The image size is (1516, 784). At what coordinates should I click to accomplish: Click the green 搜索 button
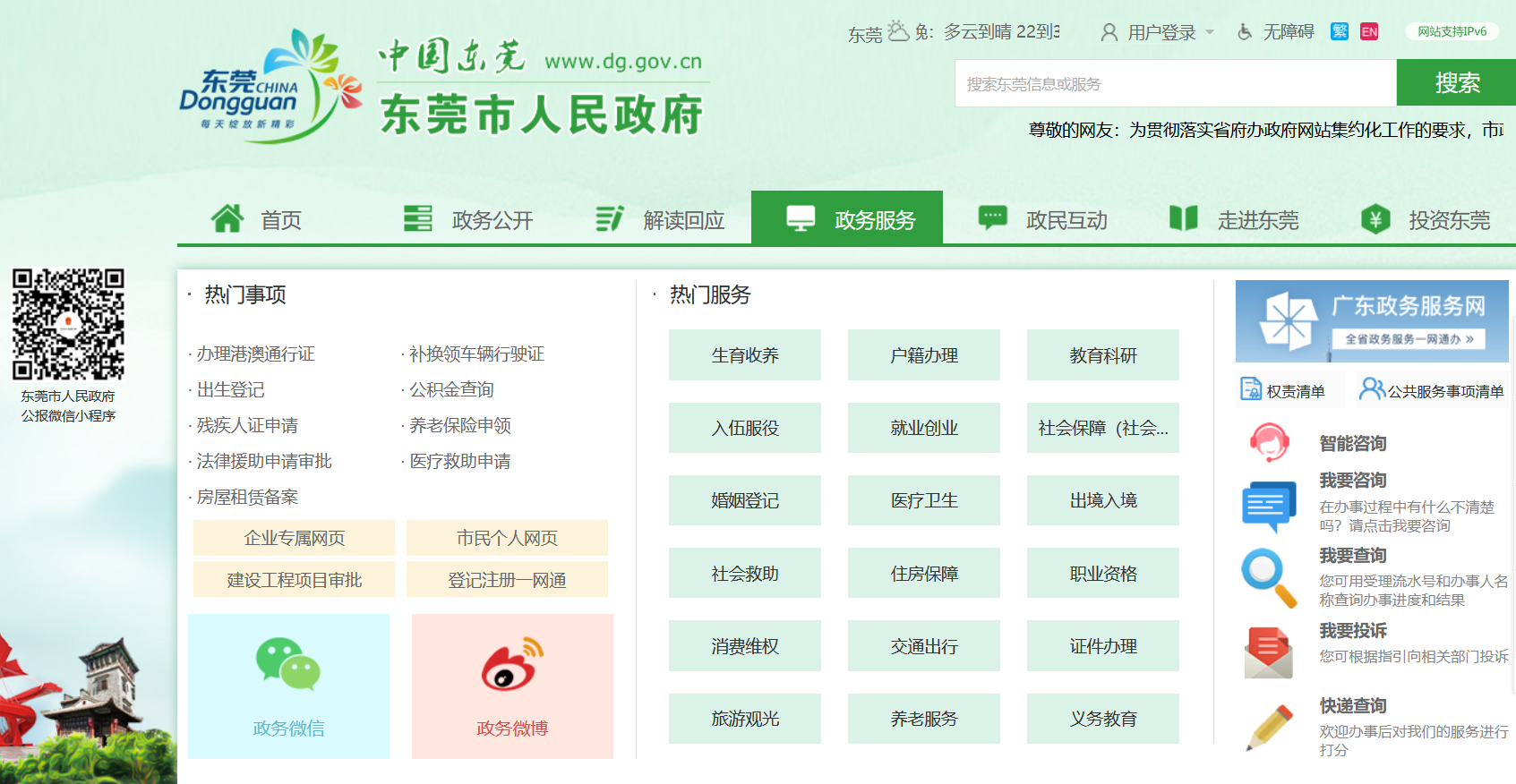pyautogui.click(x=1456, y=83)
